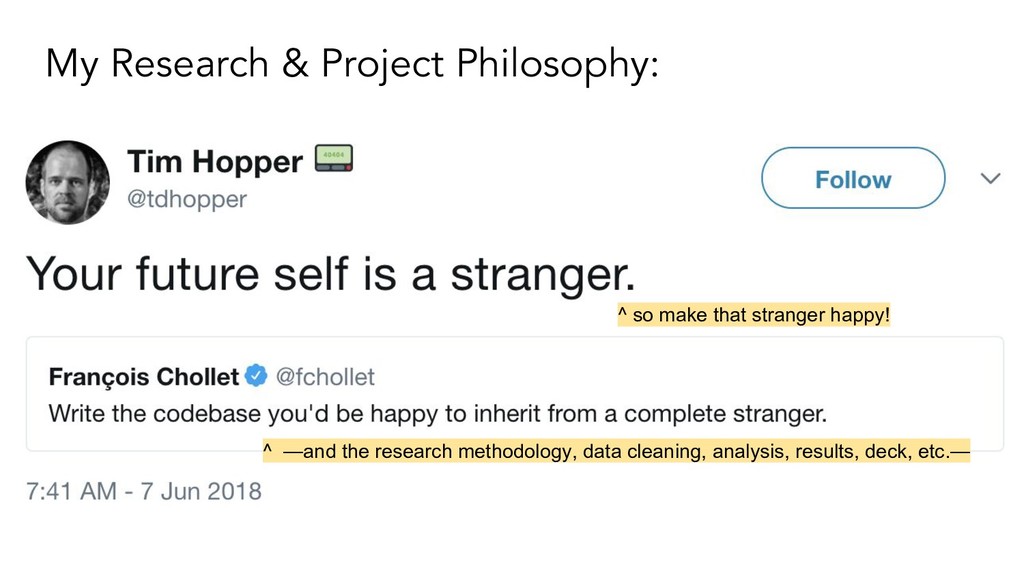Open the François Chollet name link
This screenshot has height=576, width=1024.
(x=144, y=377)
